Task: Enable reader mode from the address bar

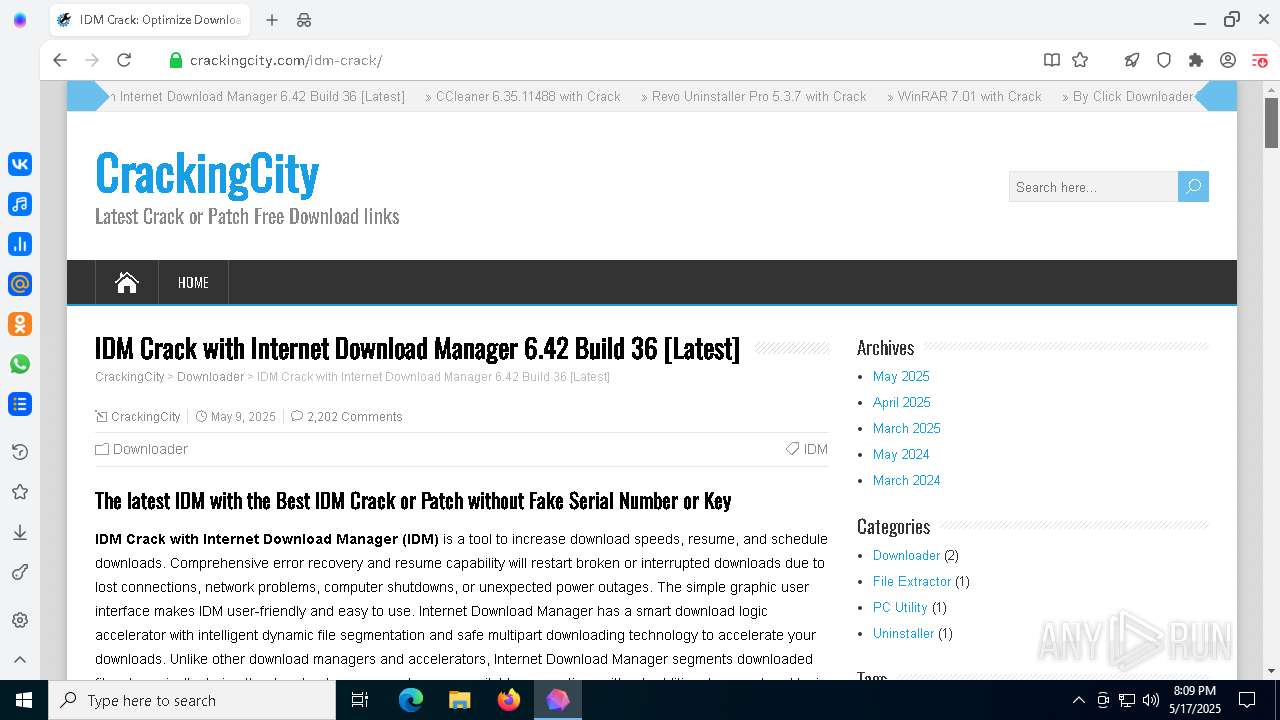Action: click(x=1052, y=60)
